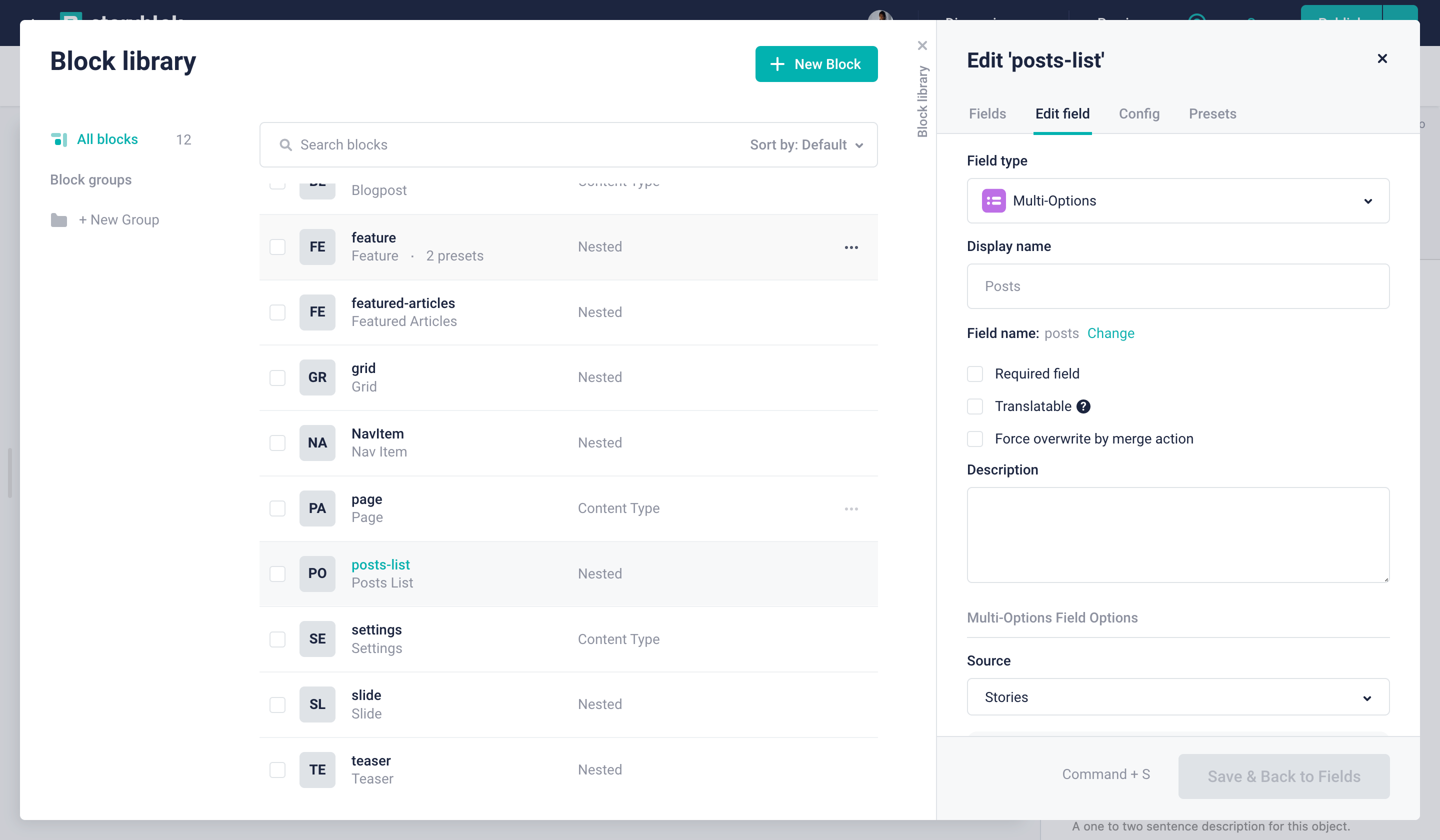Switch to the Fields tab
1440x840 pixels.
point(987,113)
